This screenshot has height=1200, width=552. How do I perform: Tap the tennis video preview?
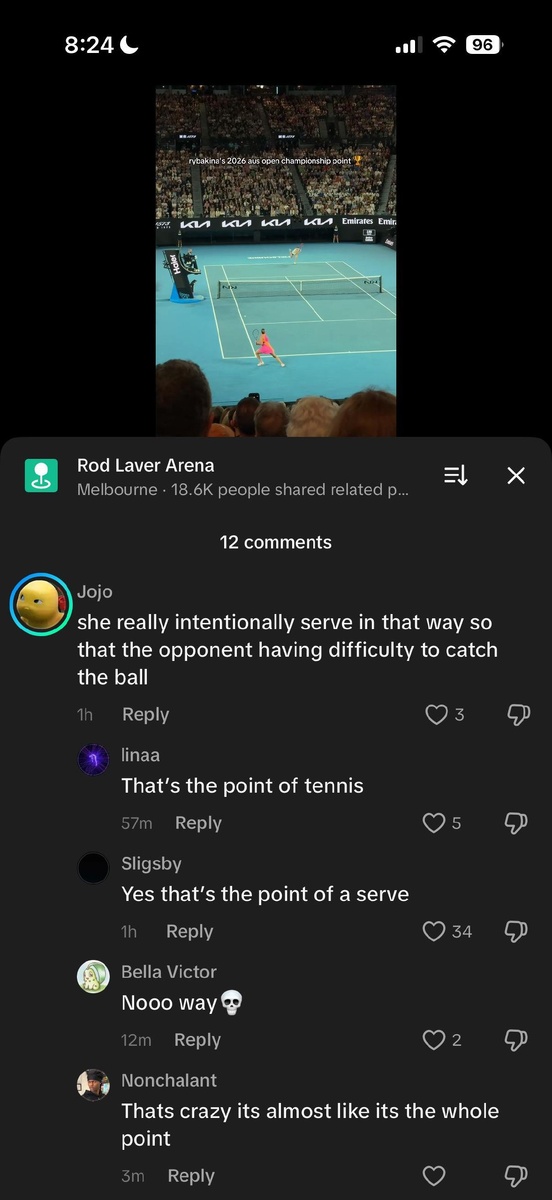[276, 260]
